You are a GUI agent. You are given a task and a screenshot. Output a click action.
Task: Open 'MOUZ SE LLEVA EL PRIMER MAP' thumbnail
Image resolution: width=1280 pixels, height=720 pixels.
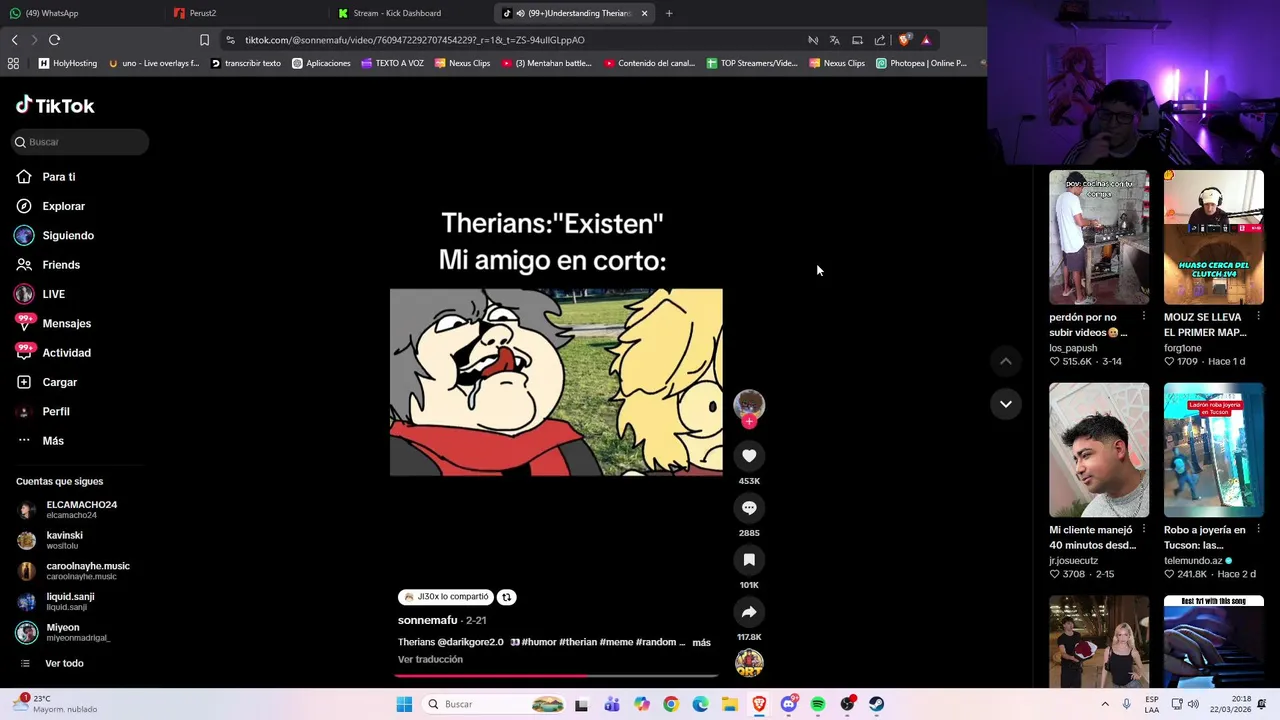coord(1214,237)
